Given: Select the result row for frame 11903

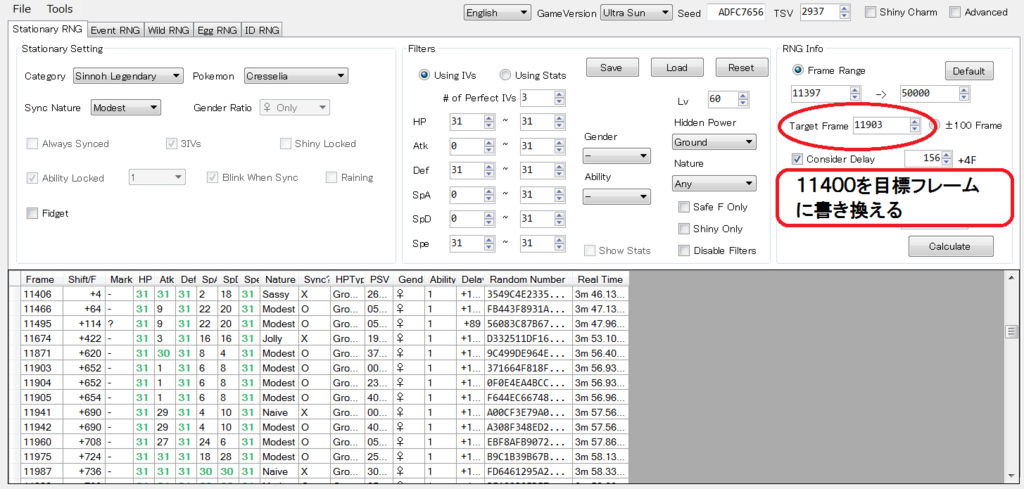Looking at the screenshot, I should [319, 368].
